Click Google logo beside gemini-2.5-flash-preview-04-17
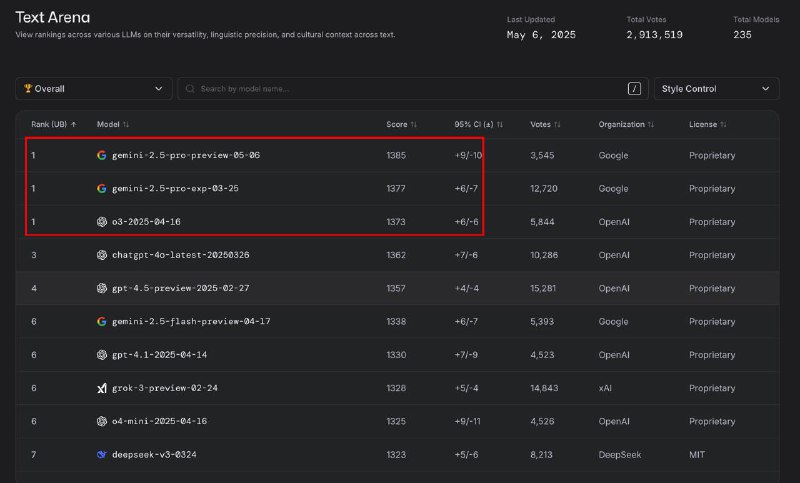 click(102, 321)
